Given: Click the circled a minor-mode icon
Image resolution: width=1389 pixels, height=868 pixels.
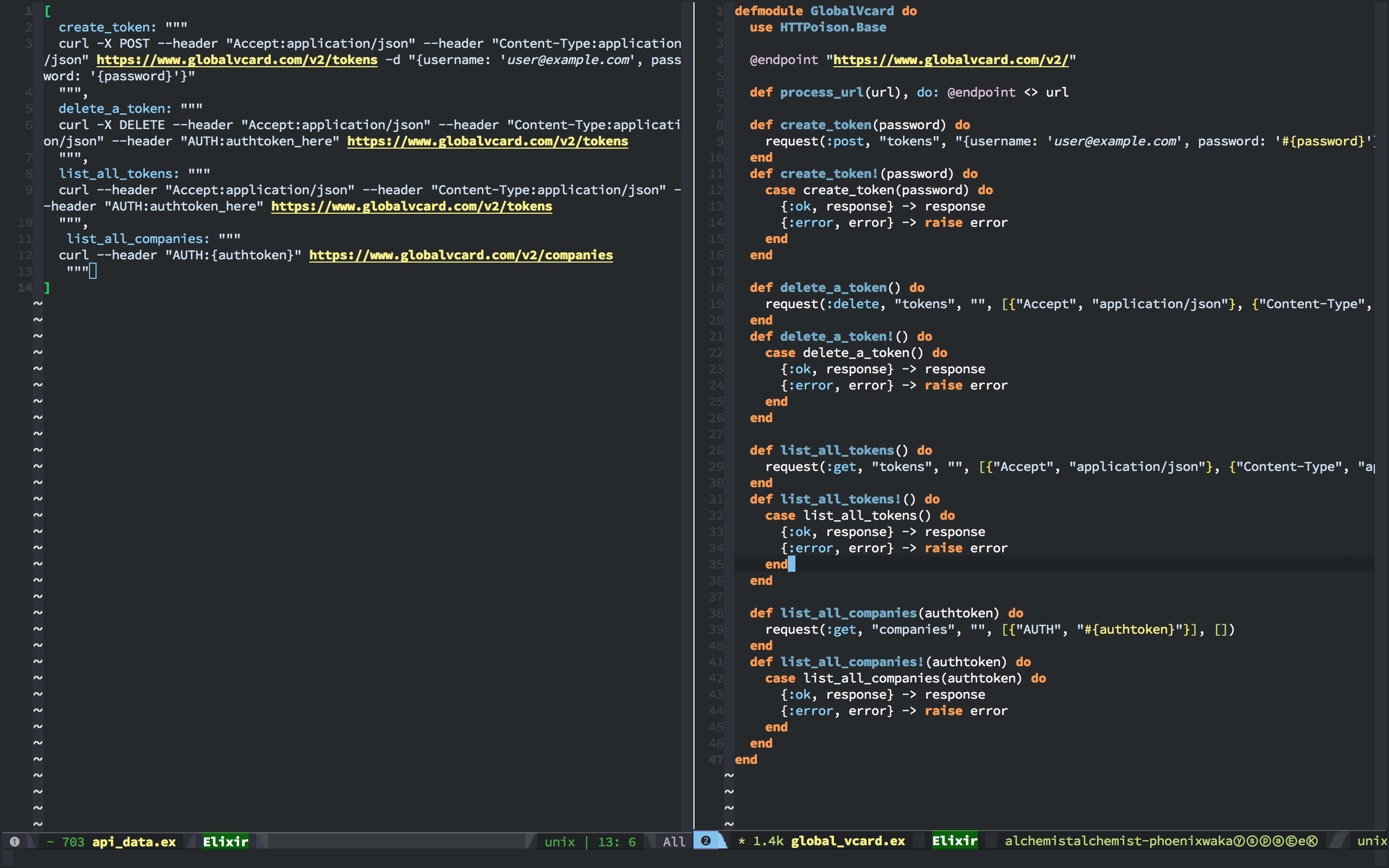Looking at the screenshot, I should (x=1279, y=841).
